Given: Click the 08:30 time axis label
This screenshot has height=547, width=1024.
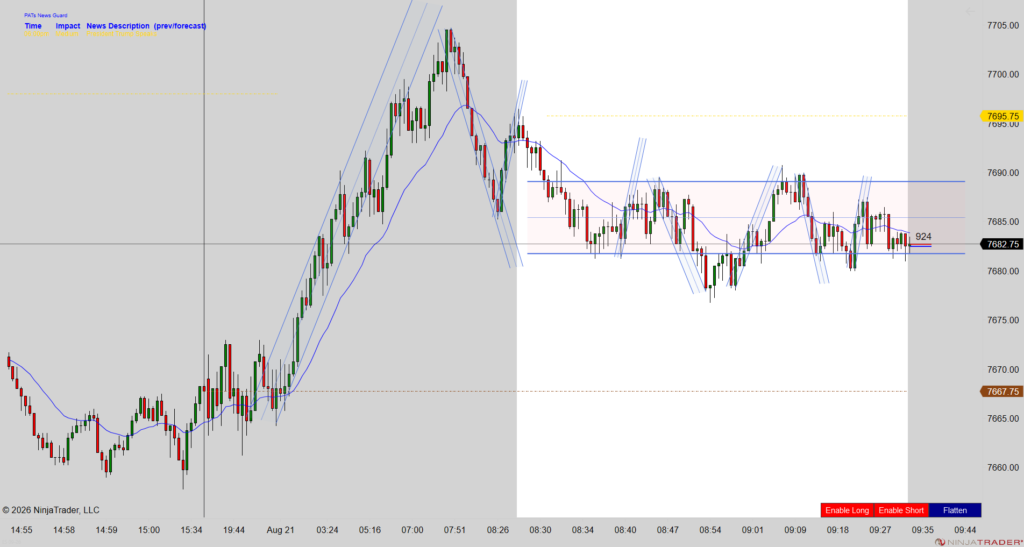Looking at the screenshot, I should click(x=540, y=529).
